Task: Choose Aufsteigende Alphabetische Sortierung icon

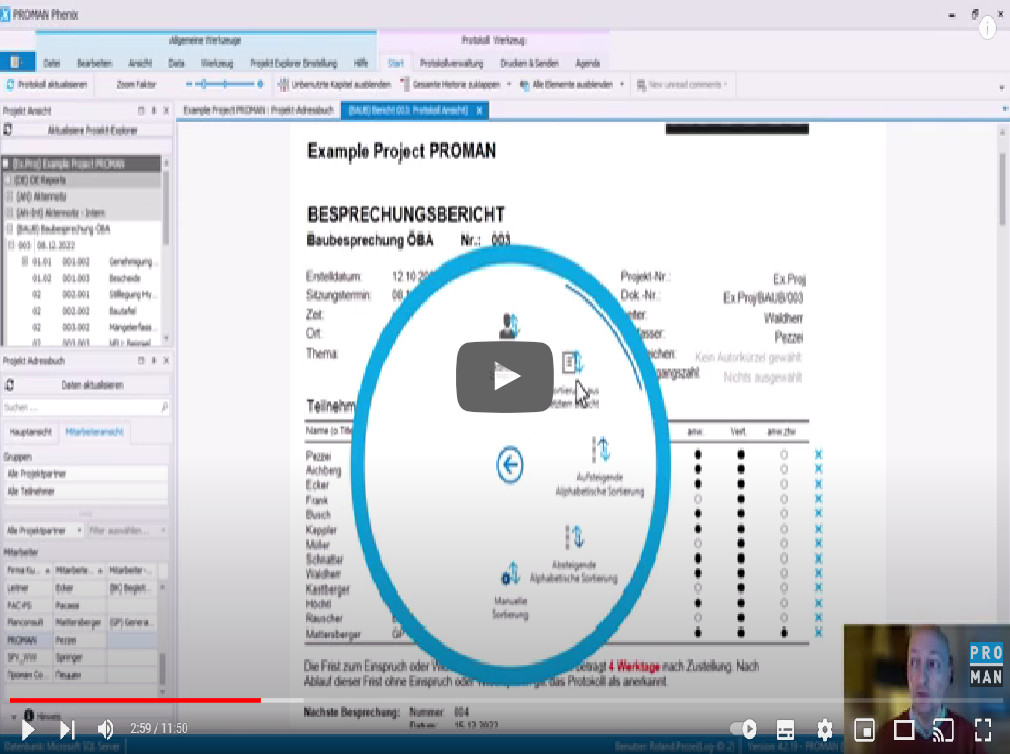Action: (601, 449)
